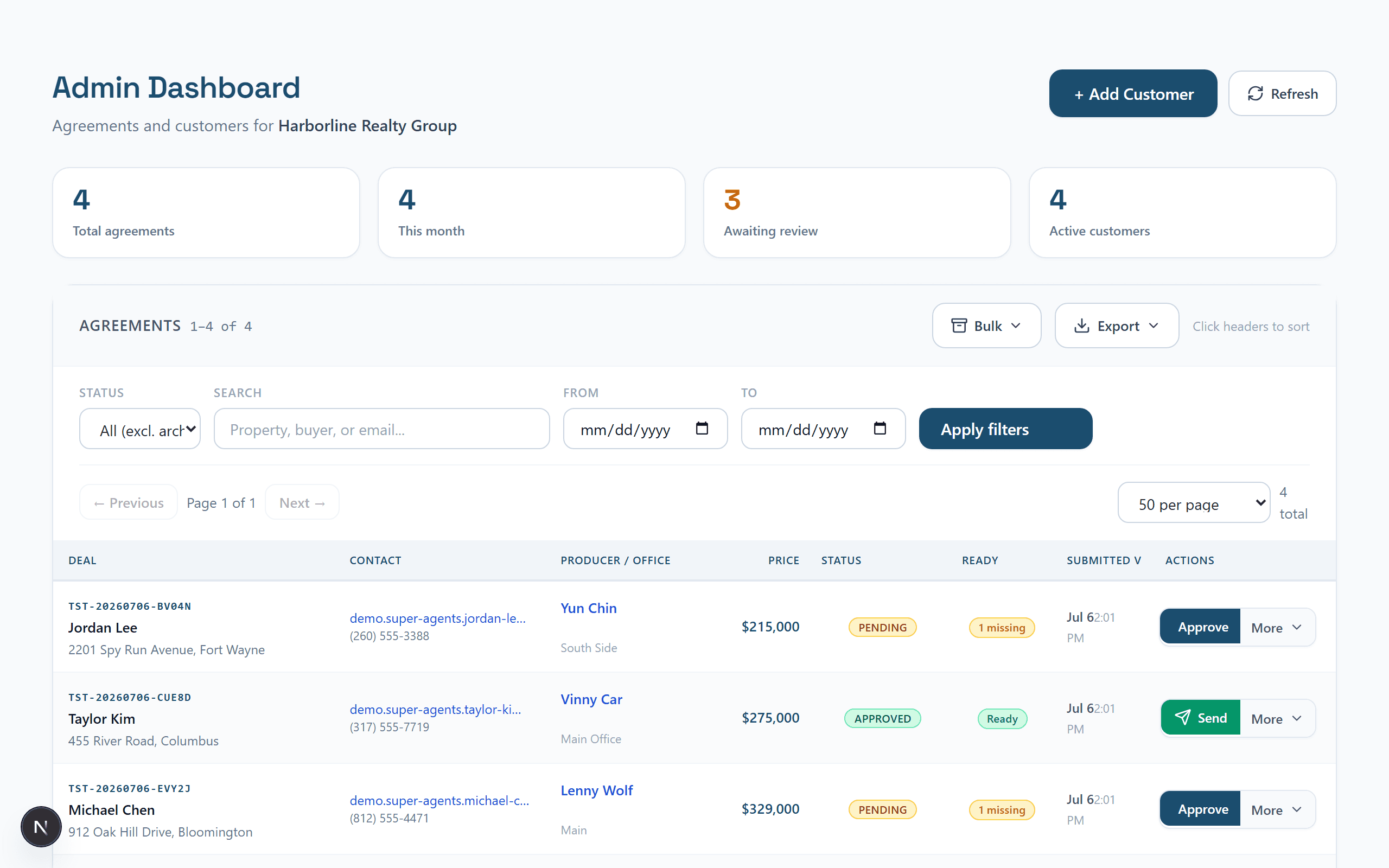Click the phone number (260) 555-3388
Screen dimensions: 1389x868
[389, 635]
